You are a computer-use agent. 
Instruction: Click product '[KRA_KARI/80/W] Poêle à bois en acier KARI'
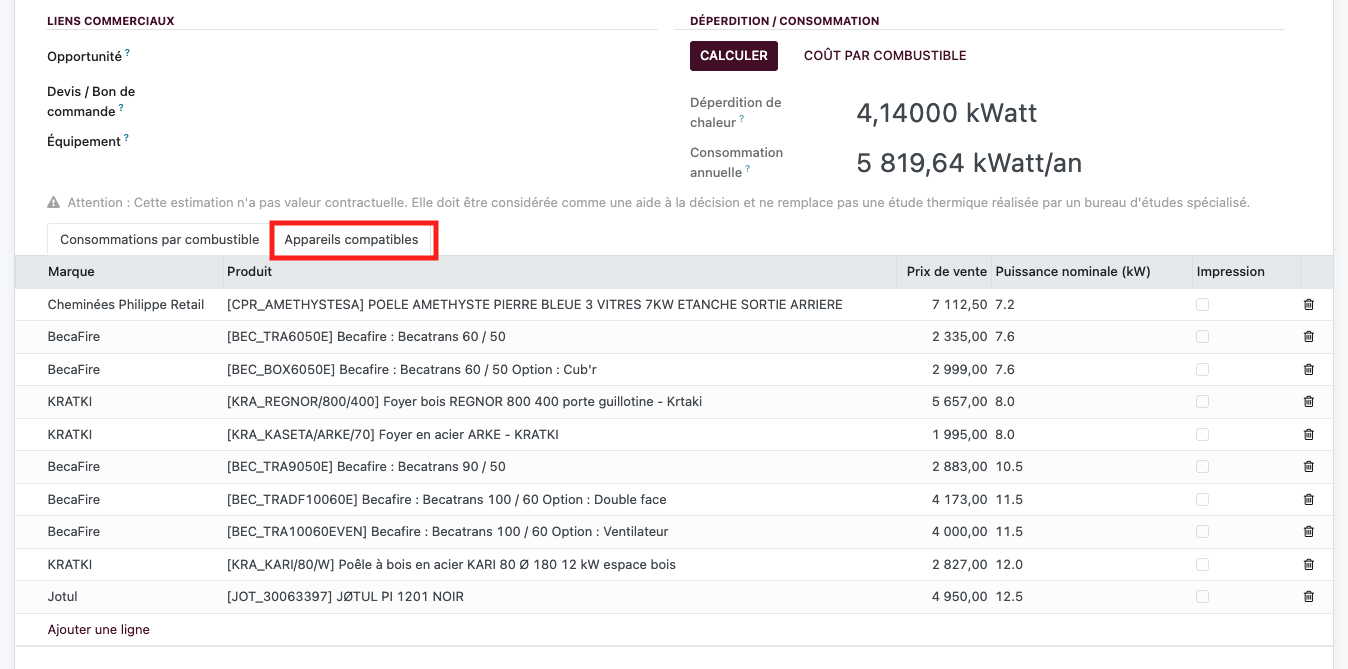(452, 564)
